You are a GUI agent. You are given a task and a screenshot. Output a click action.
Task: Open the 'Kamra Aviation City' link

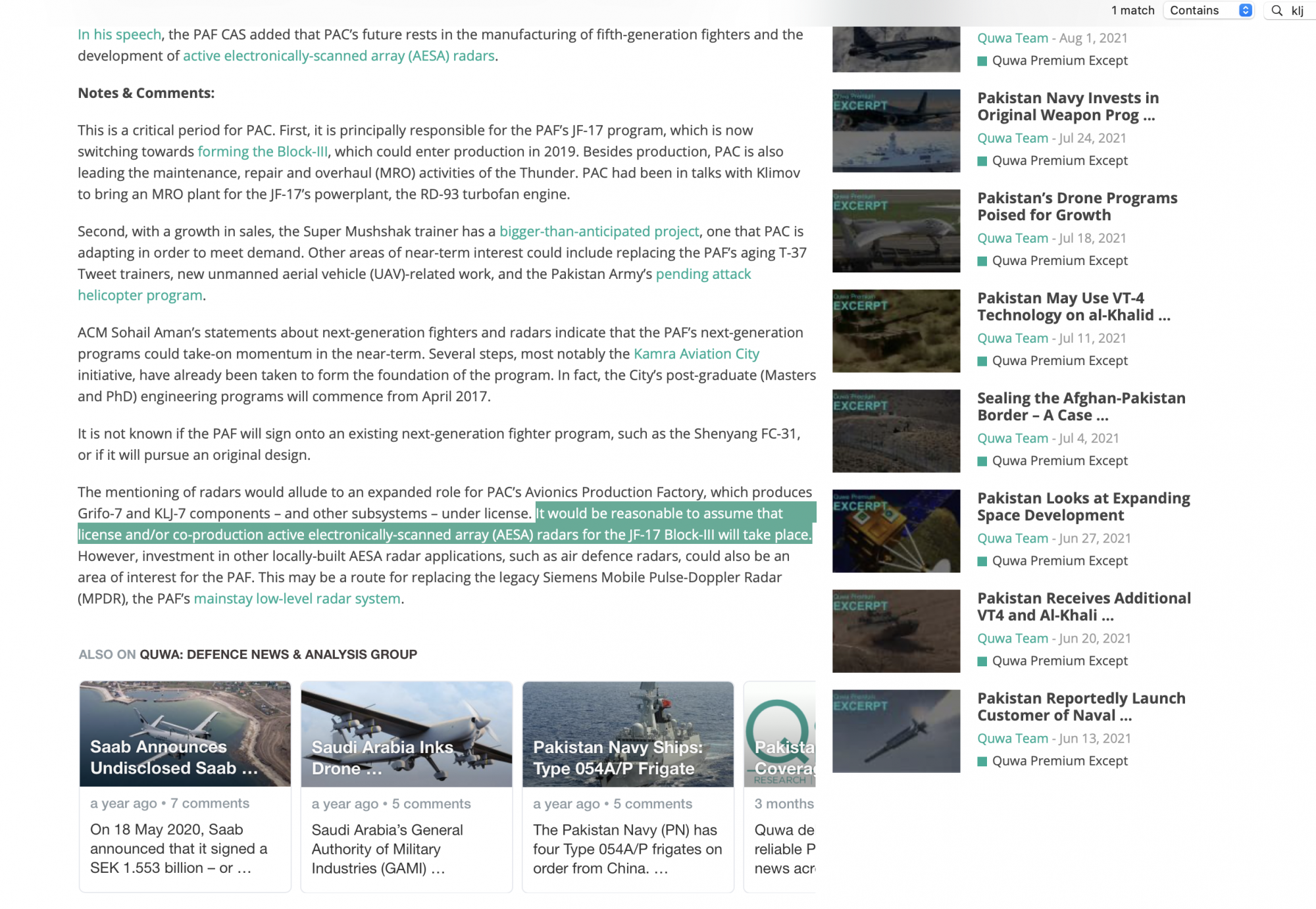(696, 354)
